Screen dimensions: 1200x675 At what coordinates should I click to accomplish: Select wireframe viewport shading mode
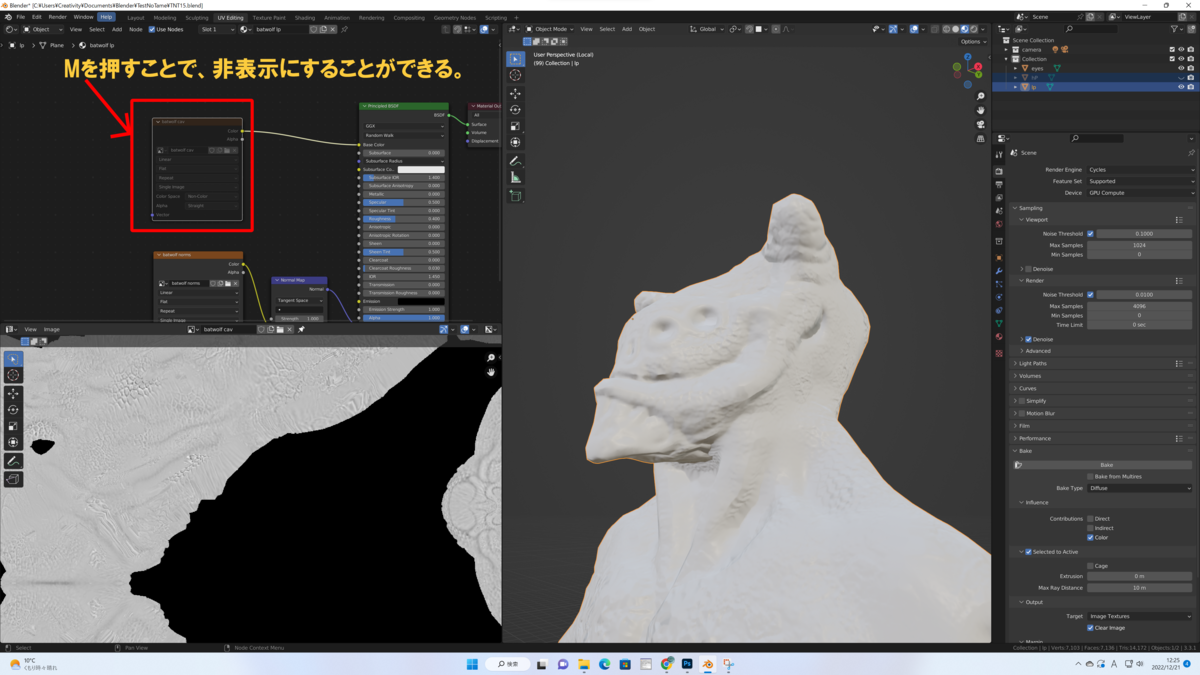pyautogui.click(x=946, y=29)
